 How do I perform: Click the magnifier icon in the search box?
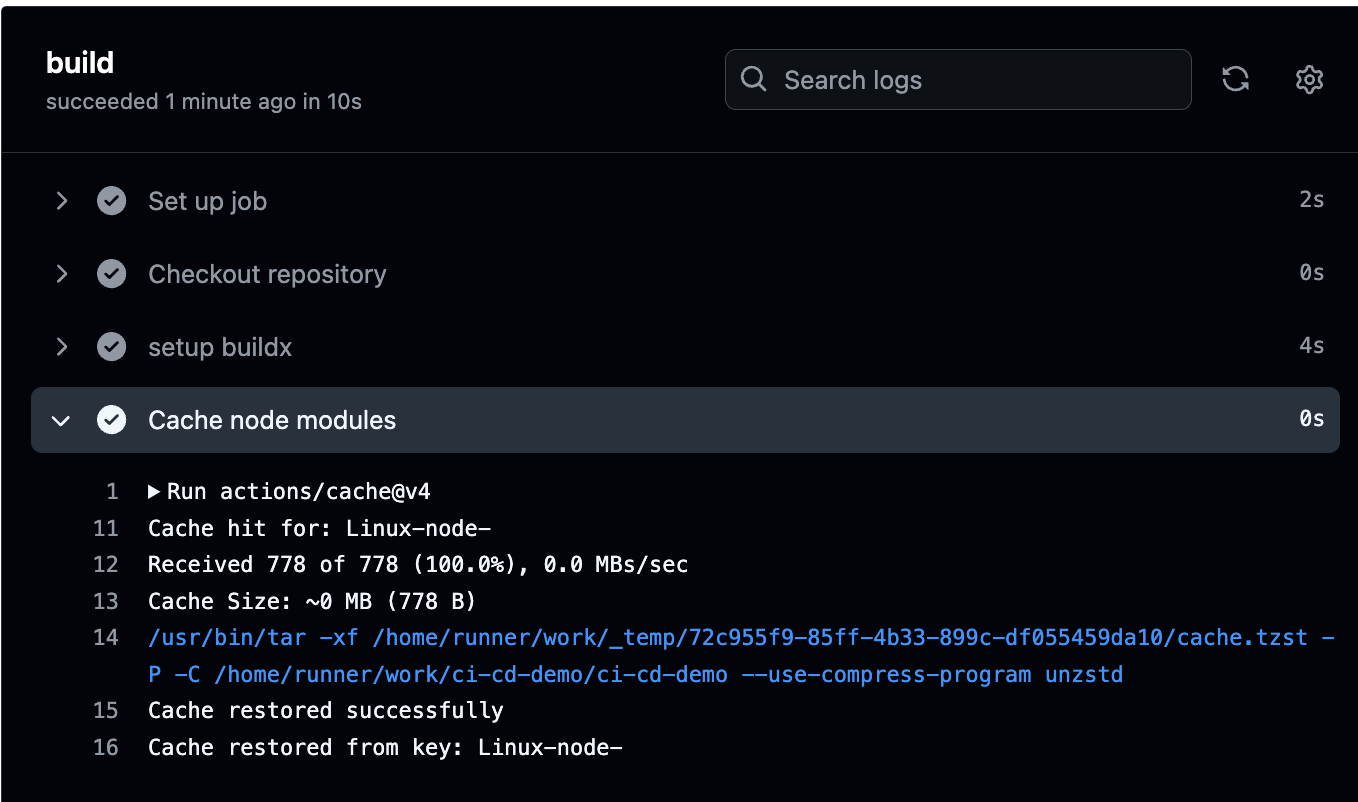(754, 79)
